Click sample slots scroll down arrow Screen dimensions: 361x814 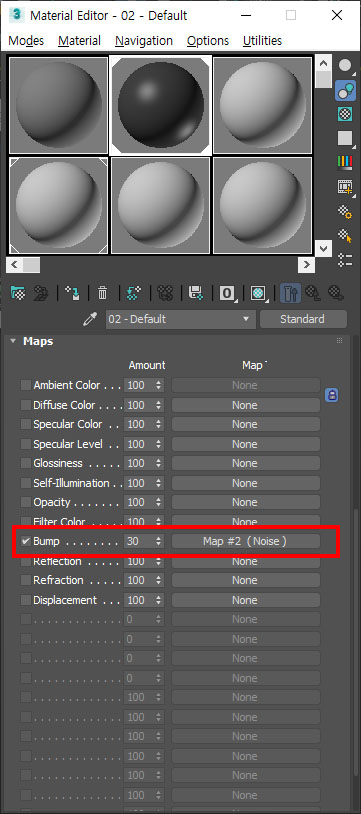click(x=323, y=248)
